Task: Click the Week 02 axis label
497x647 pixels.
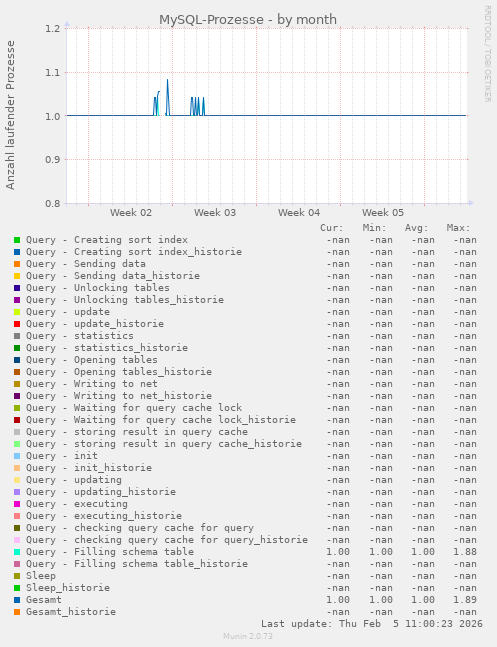Action: click(131, 213)
